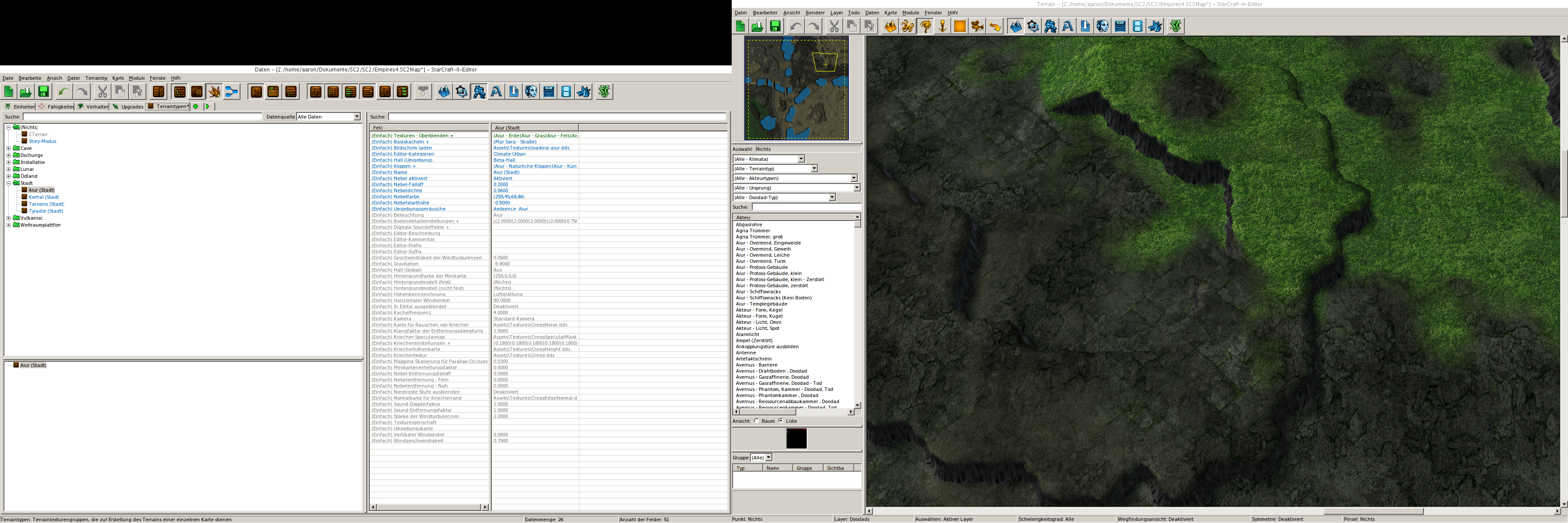The height and width of the screenshot is (523, 1568).
Task: Open the (Alle - Doodad-Typ) dropdown
Action: pyautogui.click(x=784, y=198)
